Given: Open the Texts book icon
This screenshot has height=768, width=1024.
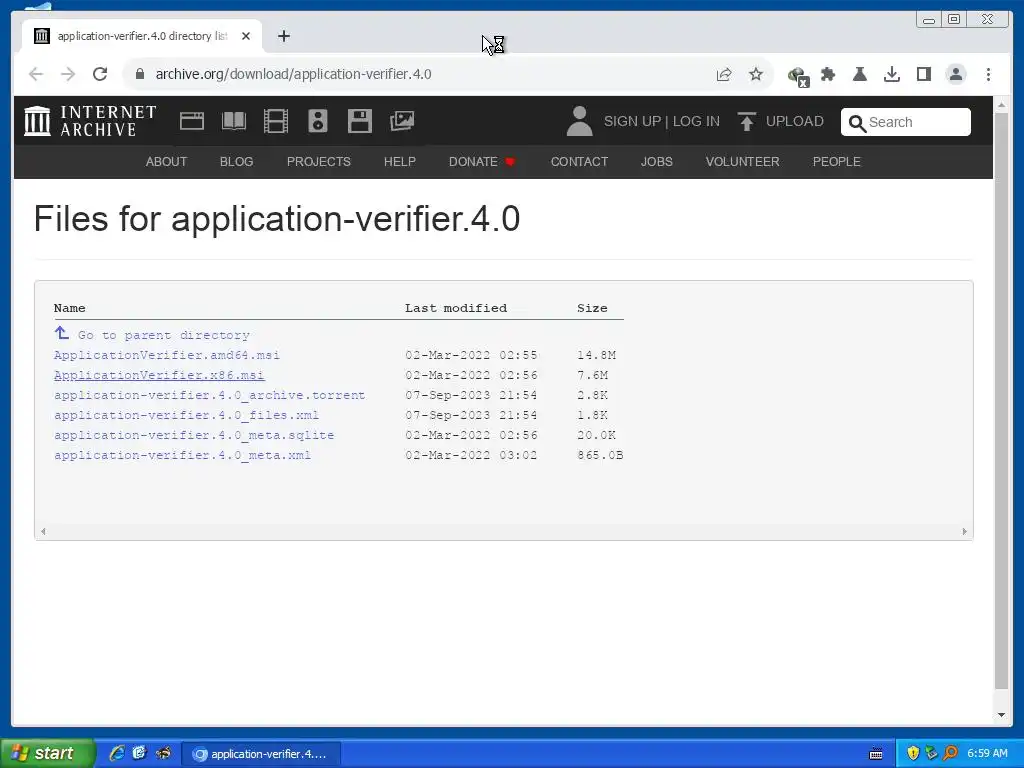Looking at the screenshot, I should click(x=234, y=121).
